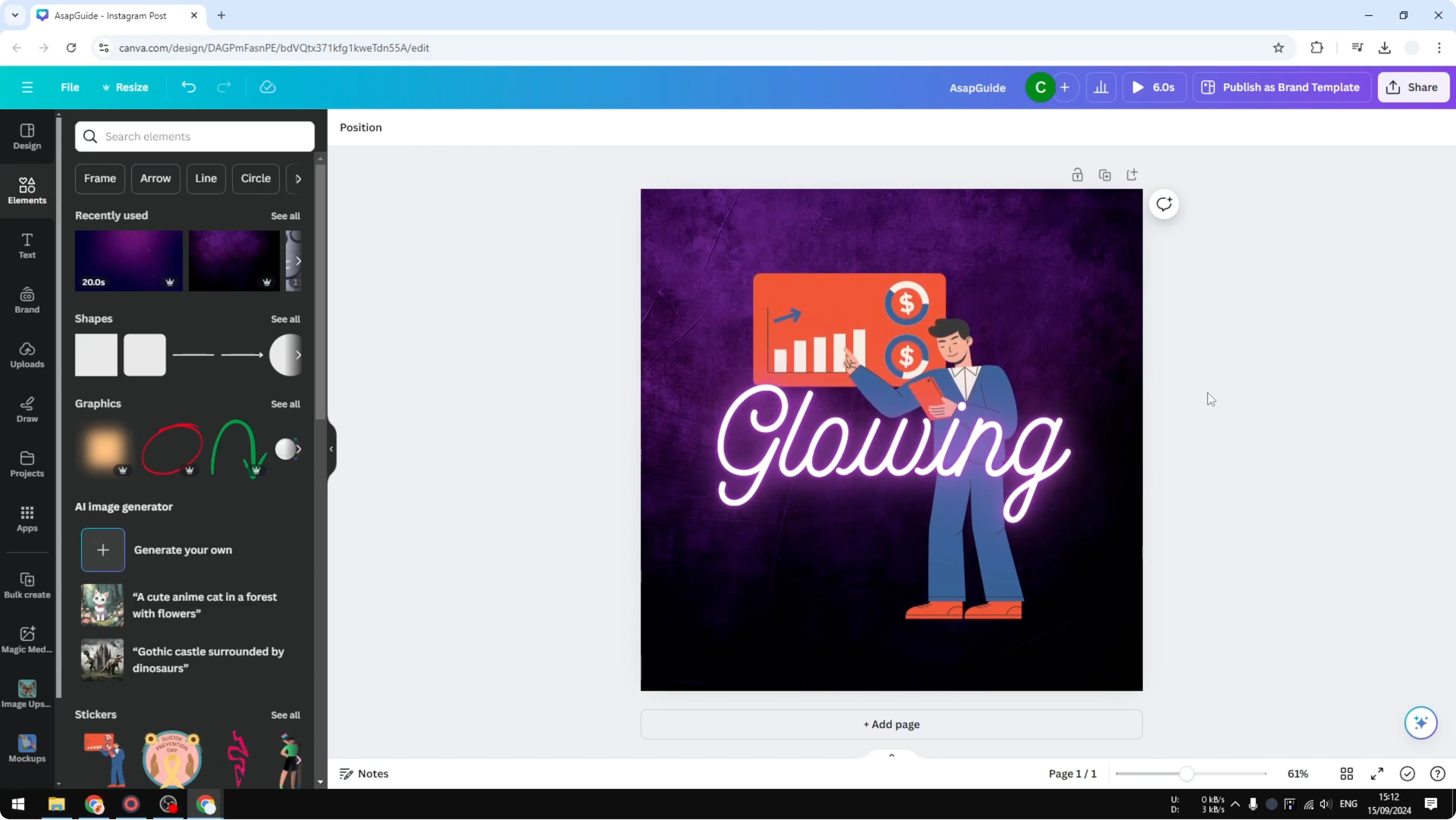The width and height of the screenshot is (1456, 820).
Task: See all Graphics
Action: click(x=285, y=404)
